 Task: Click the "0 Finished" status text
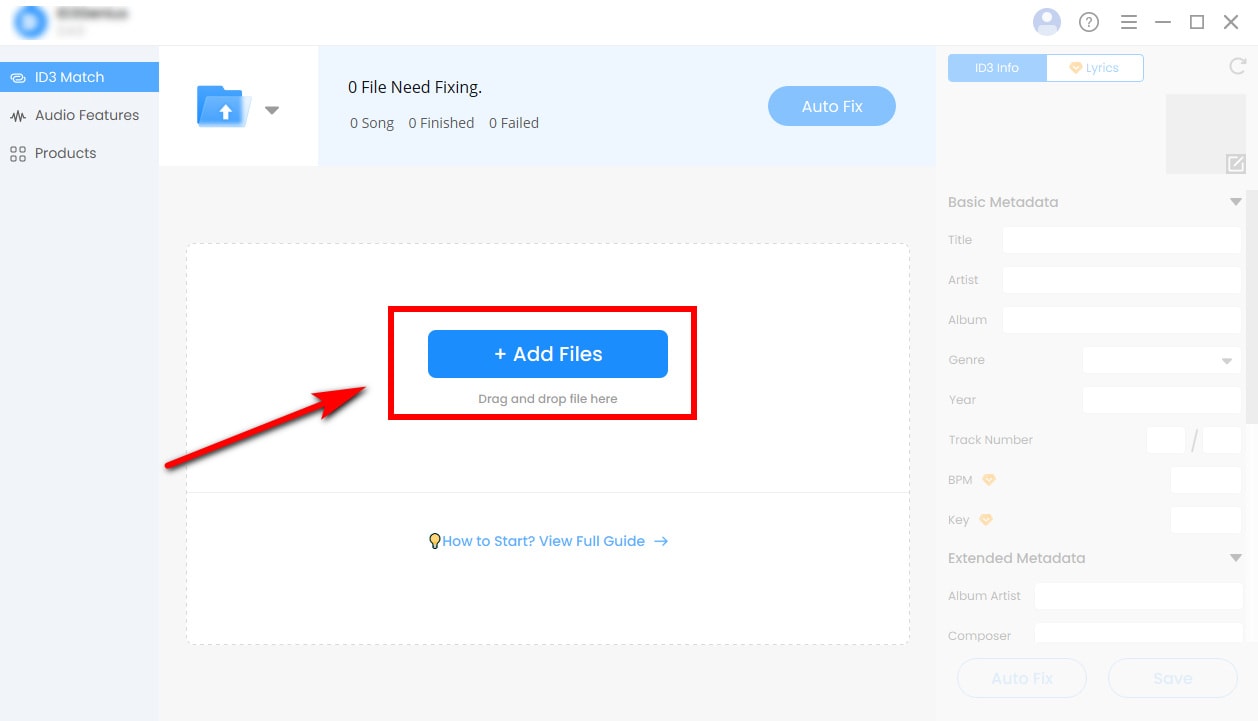(441, 123)
